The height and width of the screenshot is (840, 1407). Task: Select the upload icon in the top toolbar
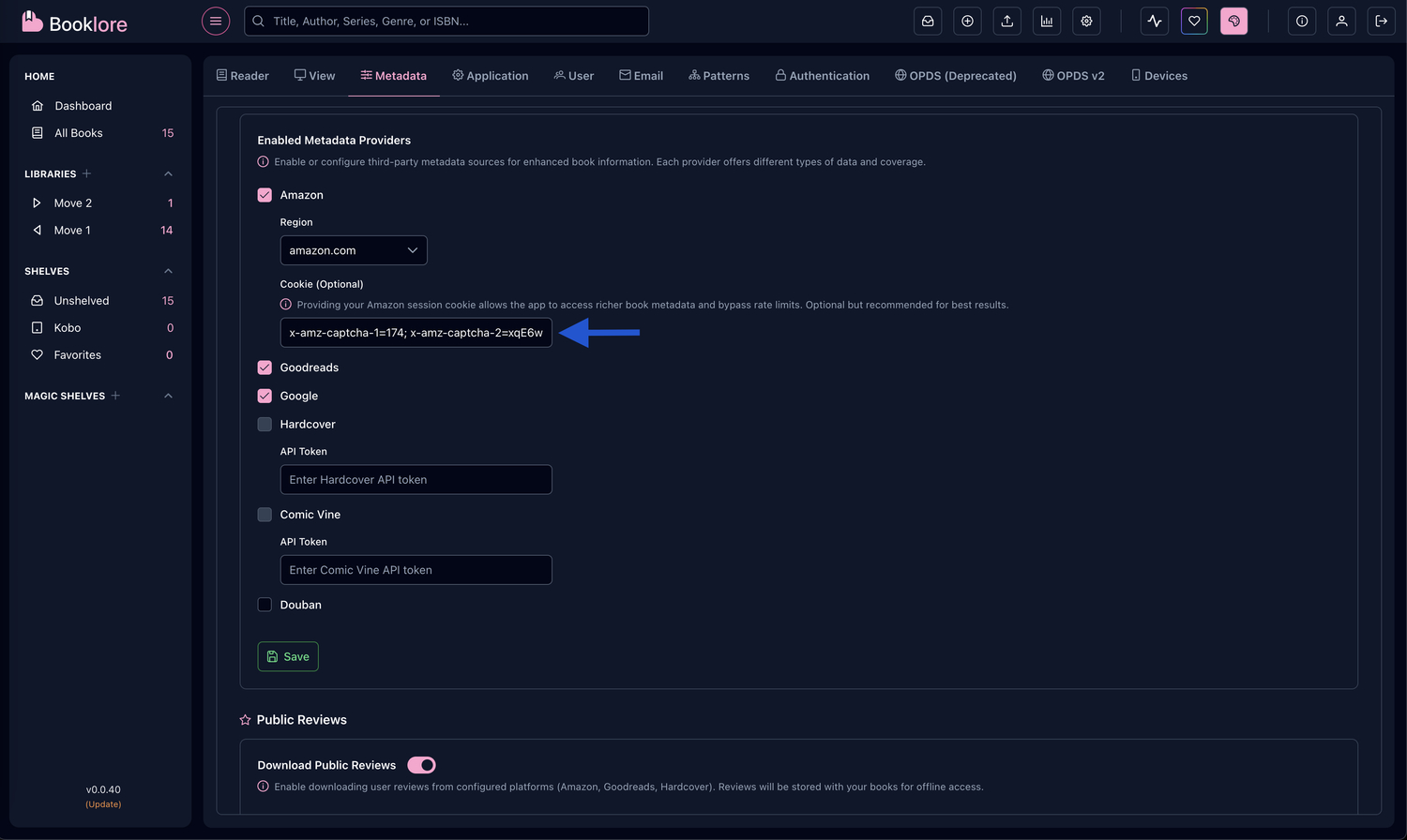(x=1006, y=21)
